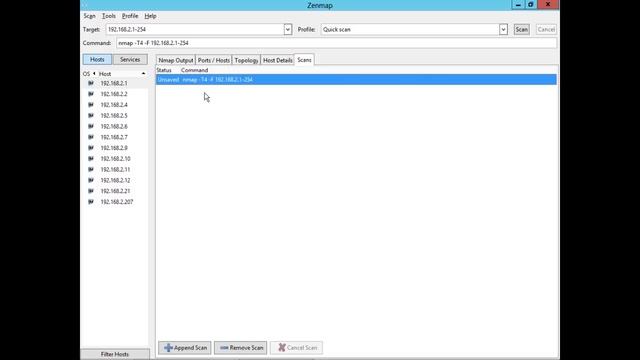Switch to the Scans tab
Screen dimensions: 640x360
pyautogui.click(x=304, y=60)
